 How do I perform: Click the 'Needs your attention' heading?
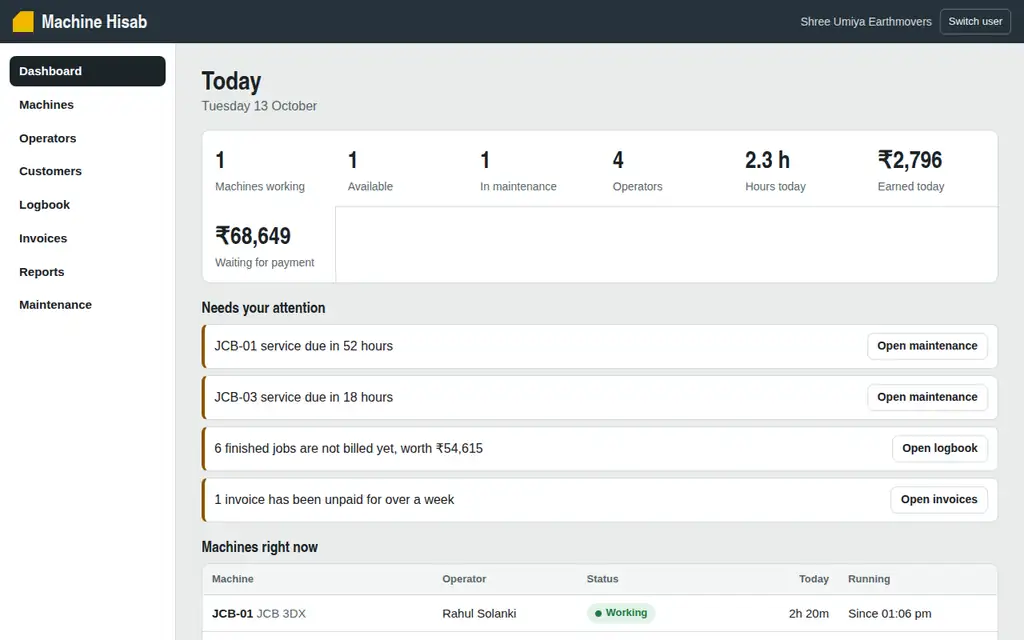point(263,308)
